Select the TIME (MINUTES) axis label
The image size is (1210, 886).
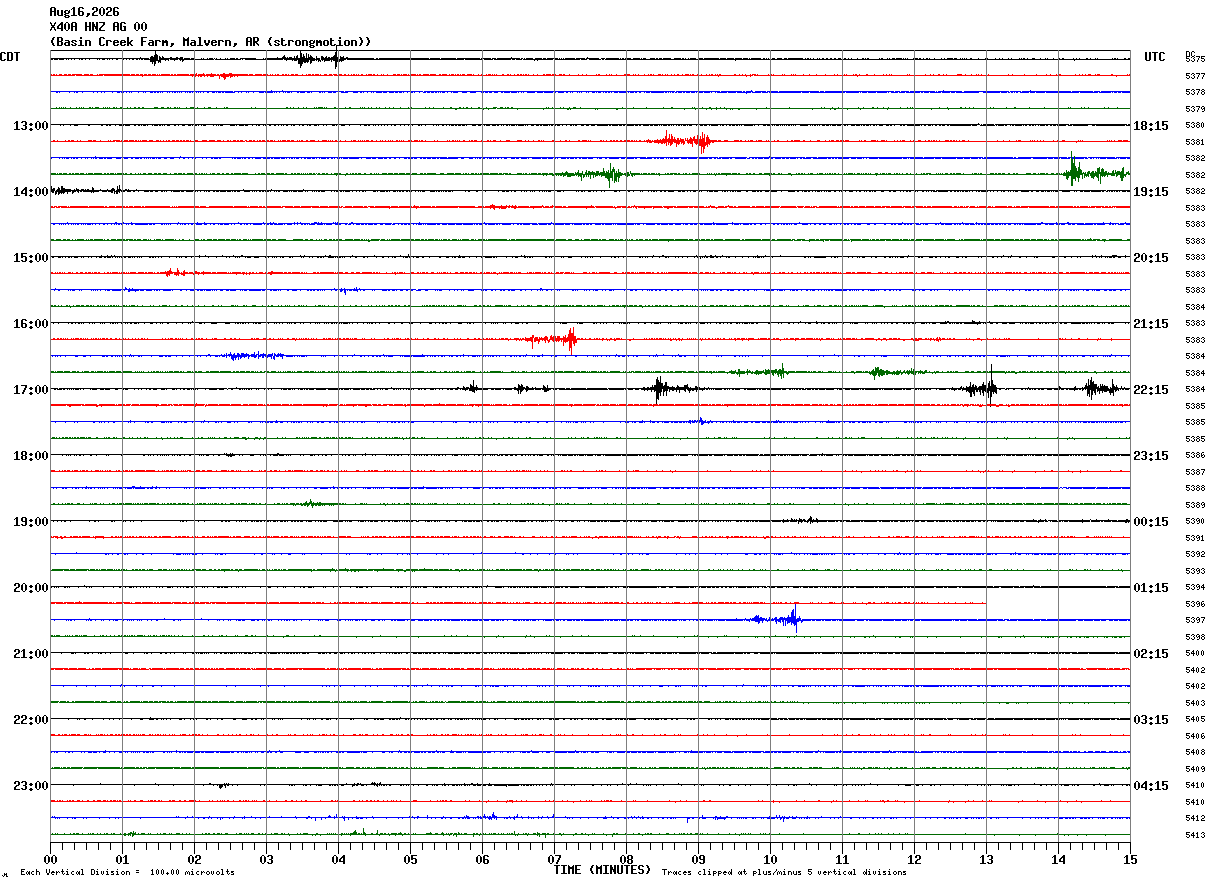602,870
